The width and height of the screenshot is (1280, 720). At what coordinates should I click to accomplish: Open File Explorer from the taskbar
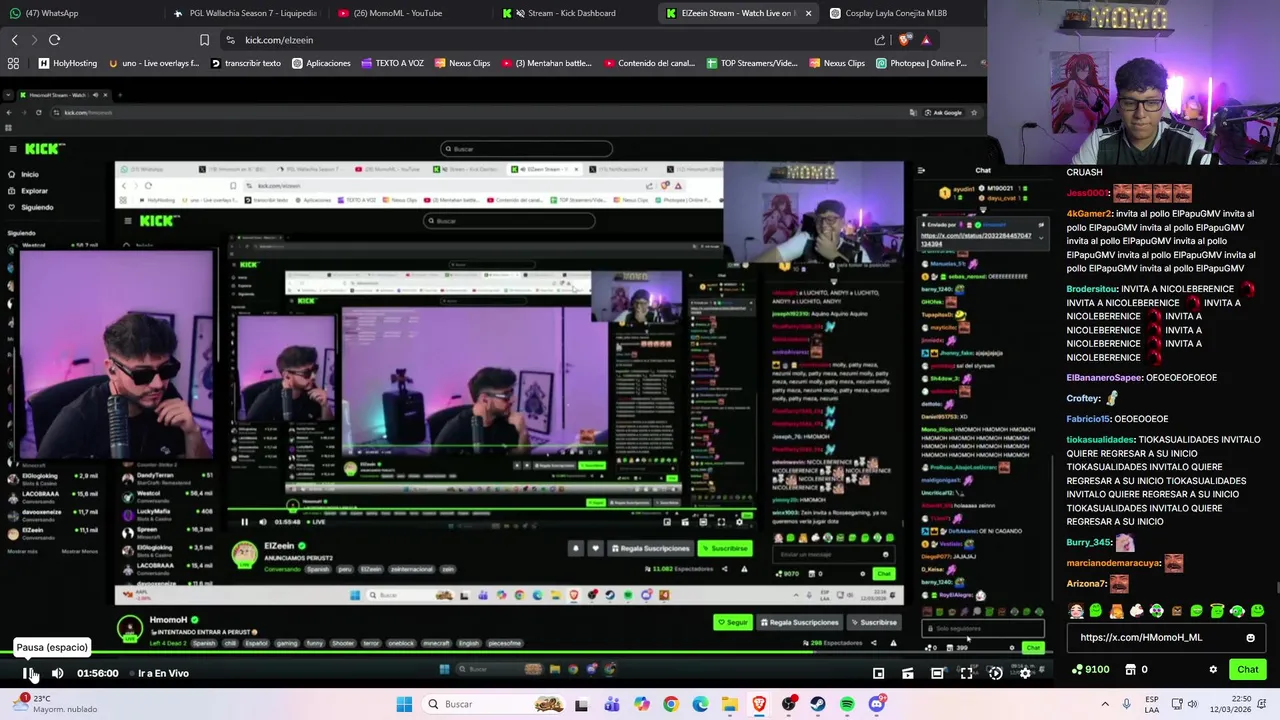pos(730,704)
